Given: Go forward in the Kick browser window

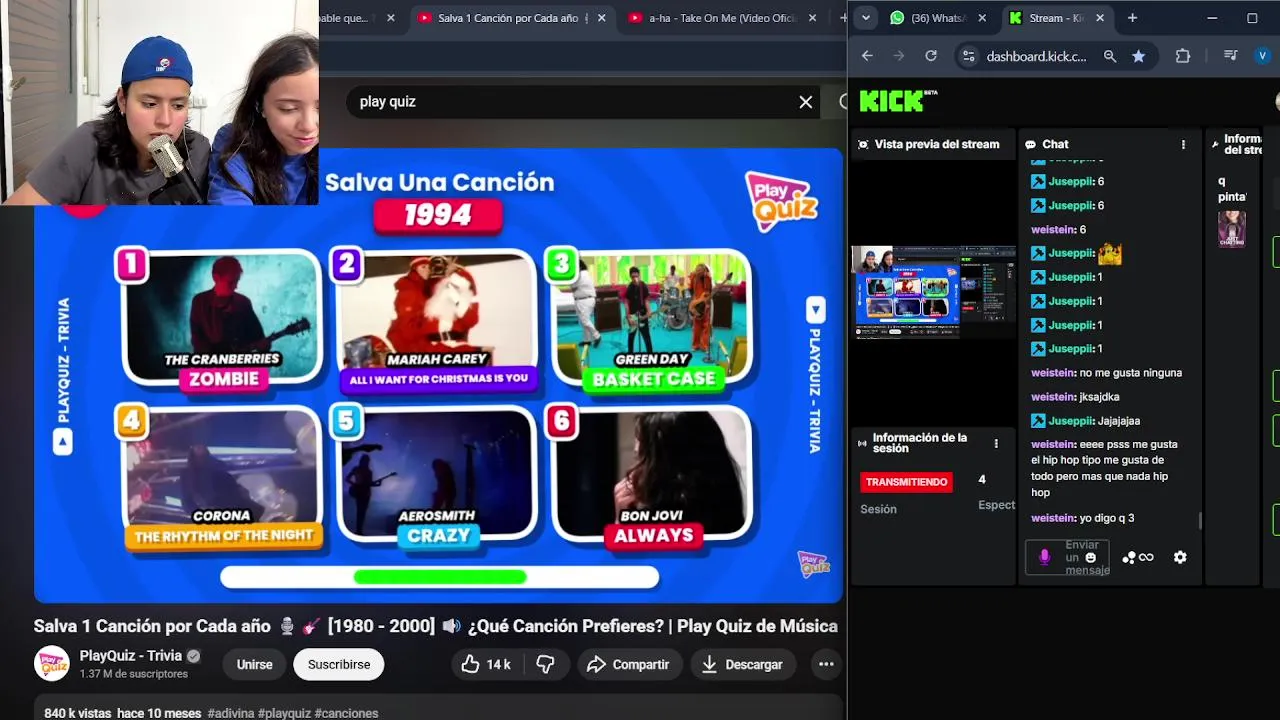Looking at the screenshot, I should click(x=898, y=56).
